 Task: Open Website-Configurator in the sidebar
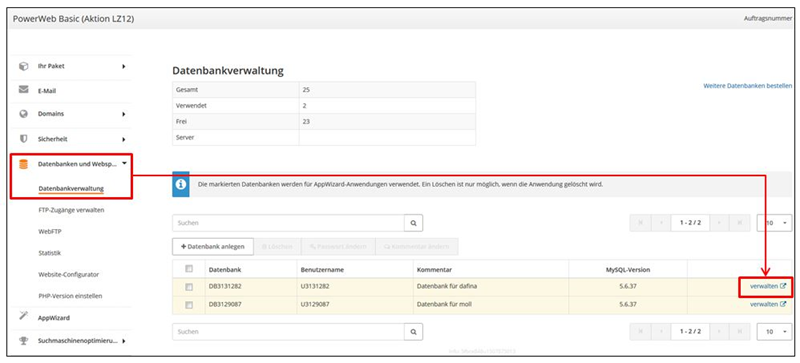pos(68,274)
